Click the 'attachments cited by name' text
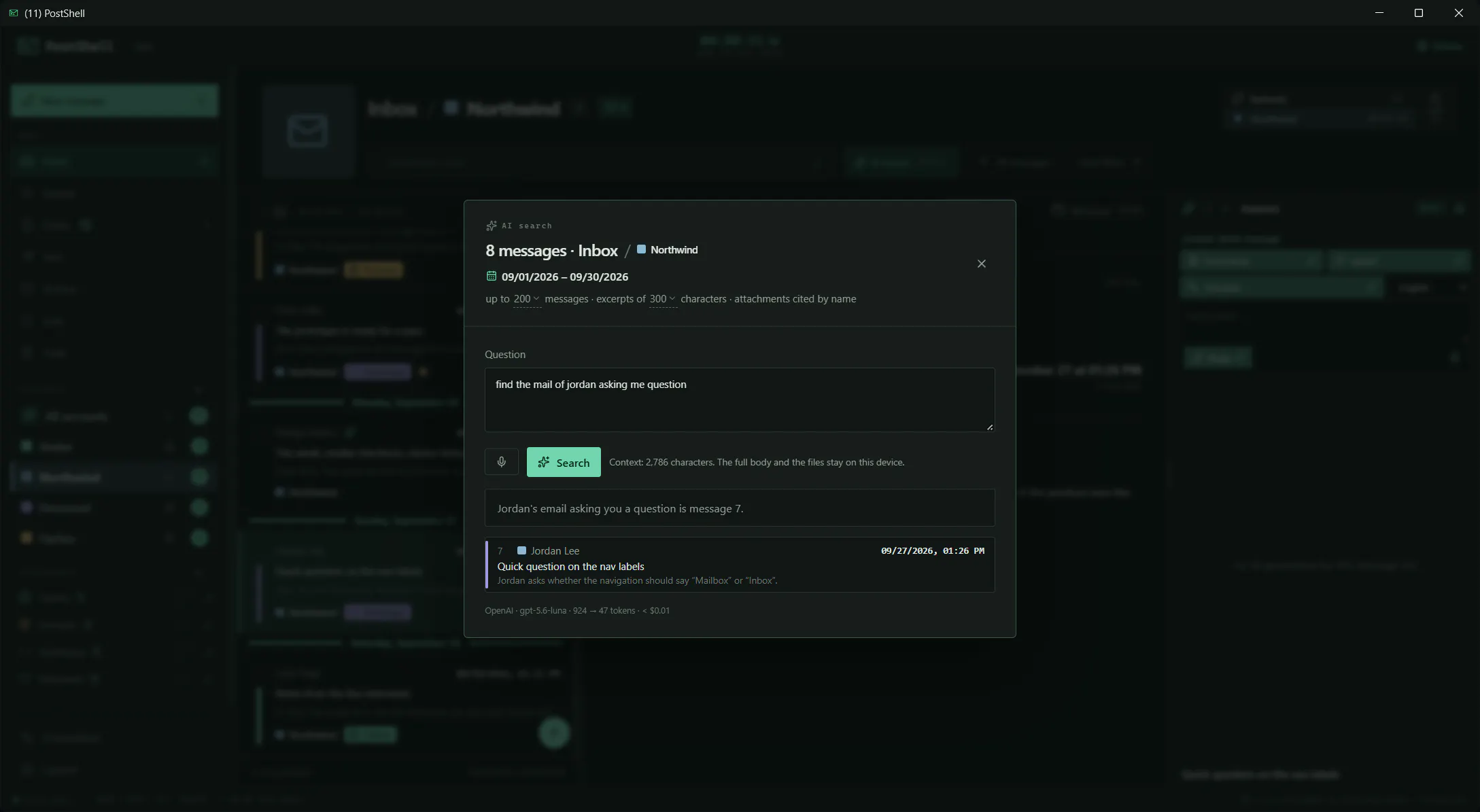 tap(795, 299)
